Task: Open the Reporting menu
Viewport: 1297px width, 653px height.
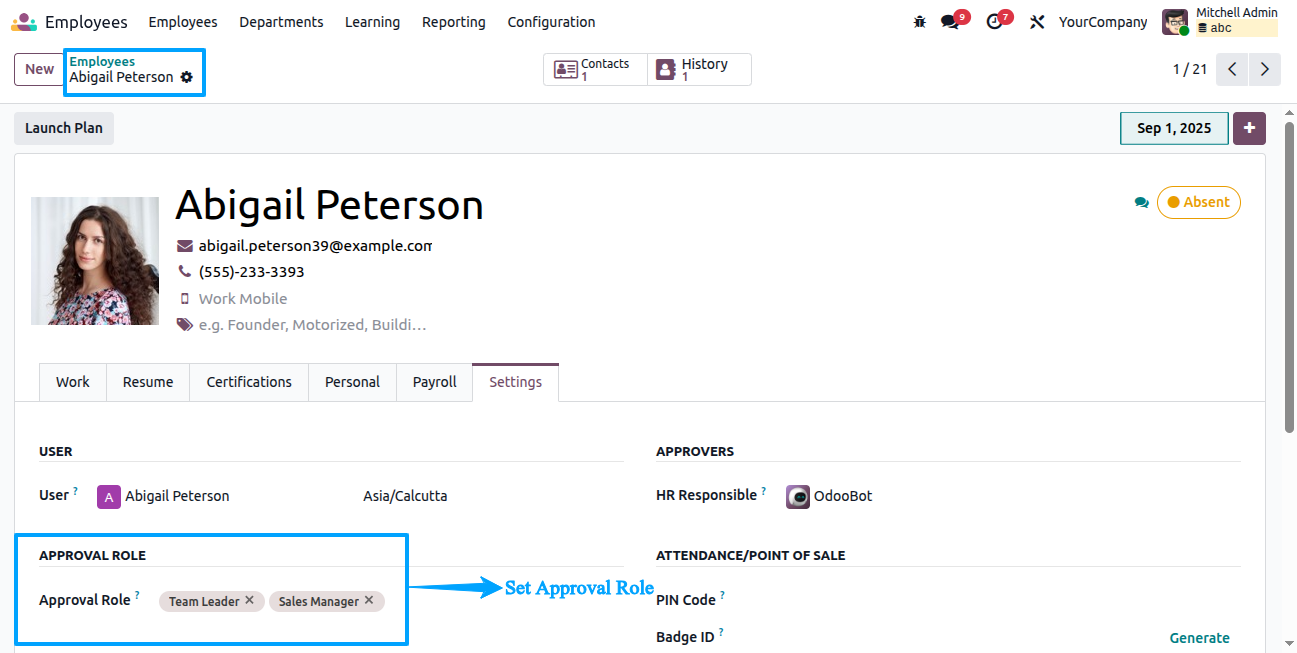Action: [454, 22]
